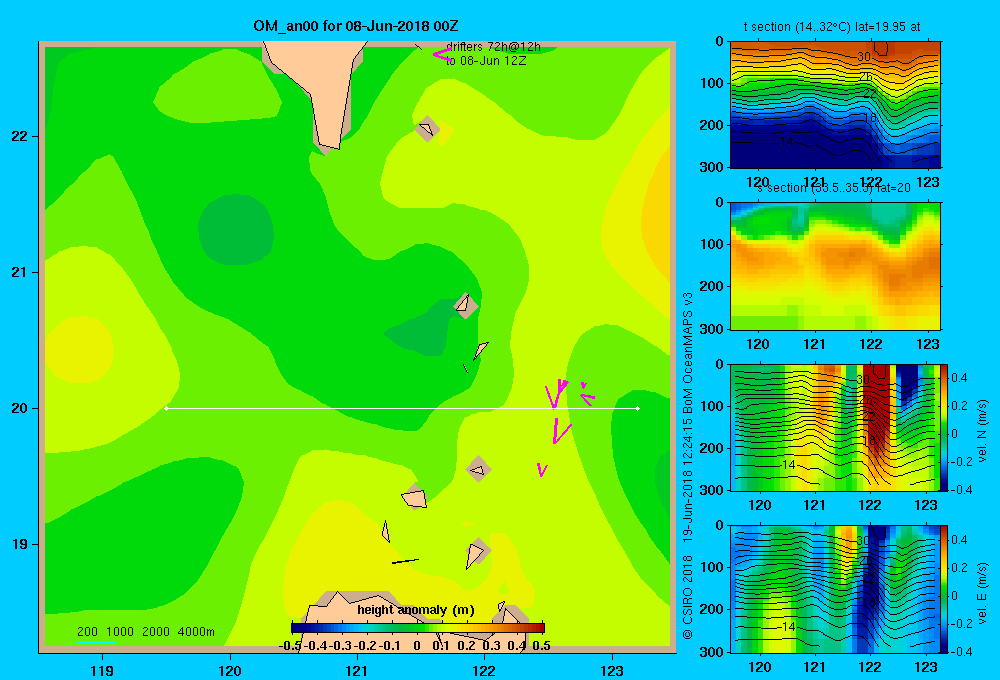
Task: Open the eastward velocity section plot
Action: pyautogui.click(x=834, y=589)
